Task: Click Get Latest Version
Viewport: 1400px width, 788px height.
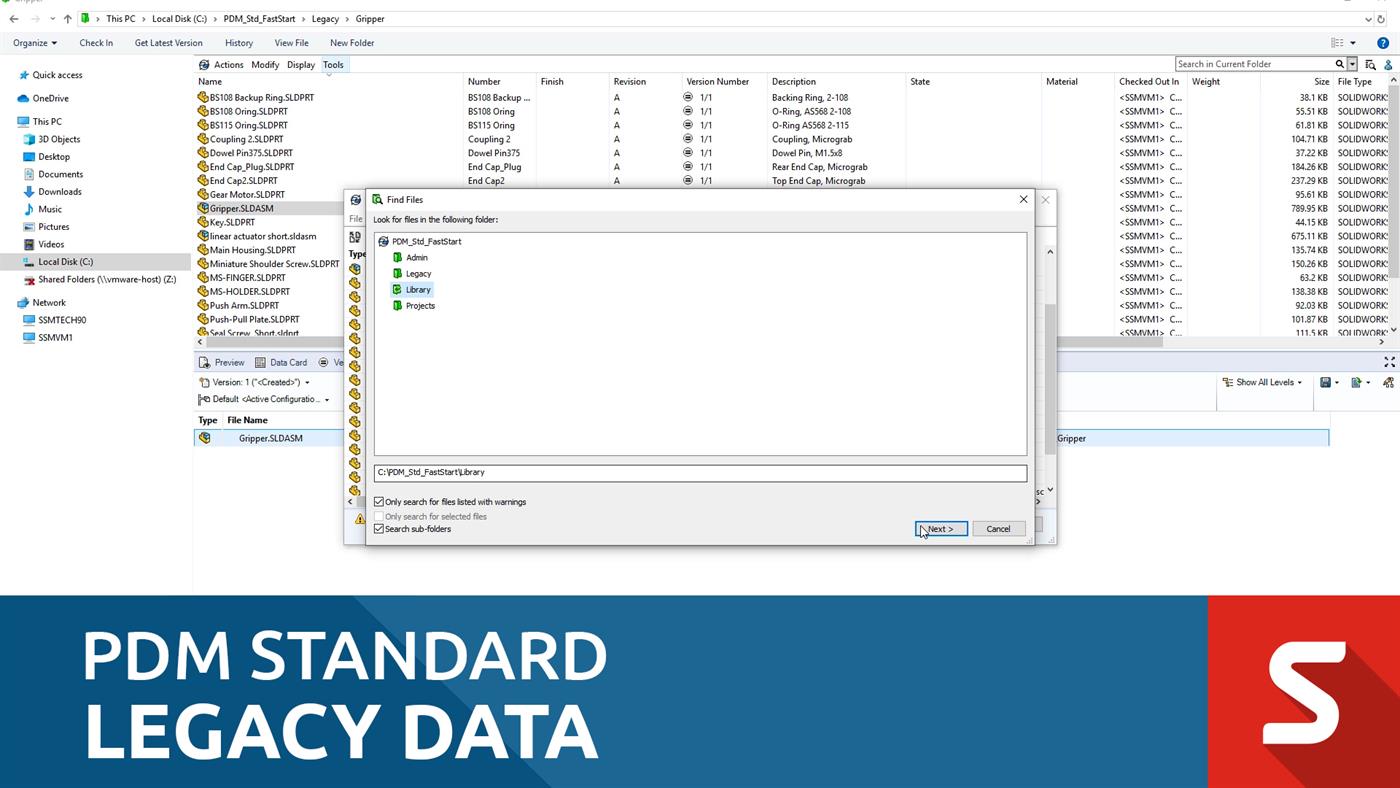Action: coord(169,43)
